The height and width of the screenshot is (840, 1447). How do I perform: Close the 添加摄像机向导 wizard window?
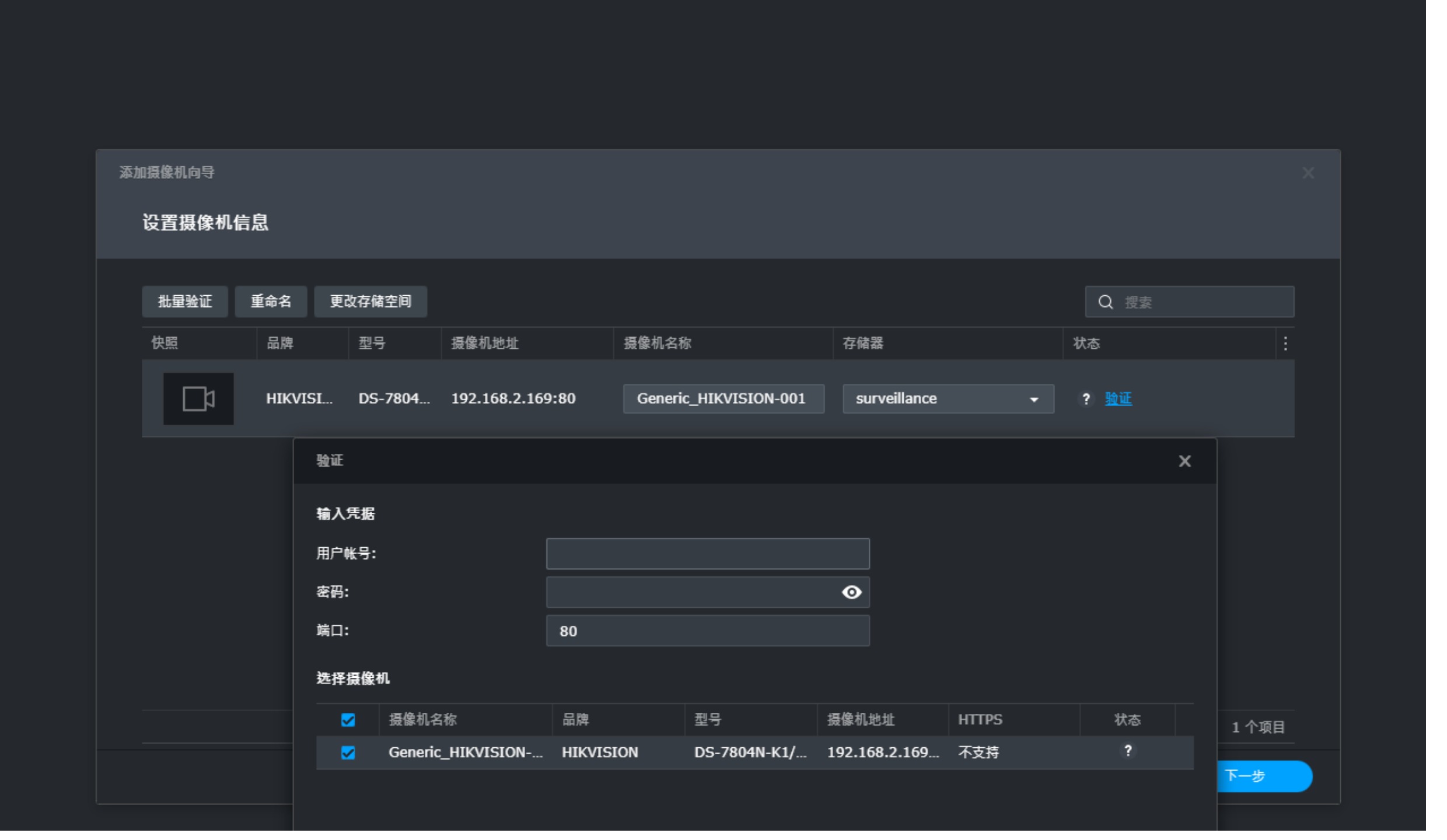[x=1308, y=173]
